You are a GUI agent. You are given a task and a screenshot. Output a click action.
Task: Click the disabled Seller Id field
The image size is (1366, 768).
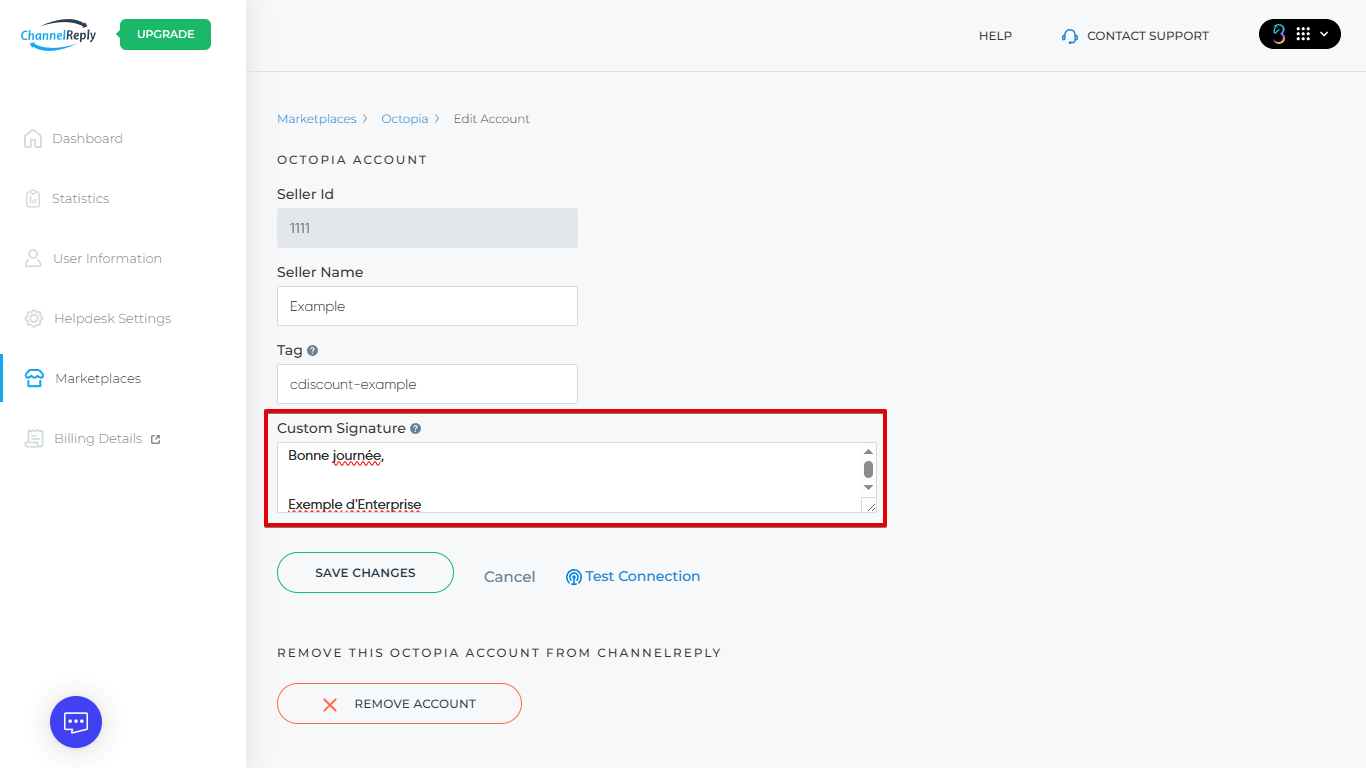point(427,228)
